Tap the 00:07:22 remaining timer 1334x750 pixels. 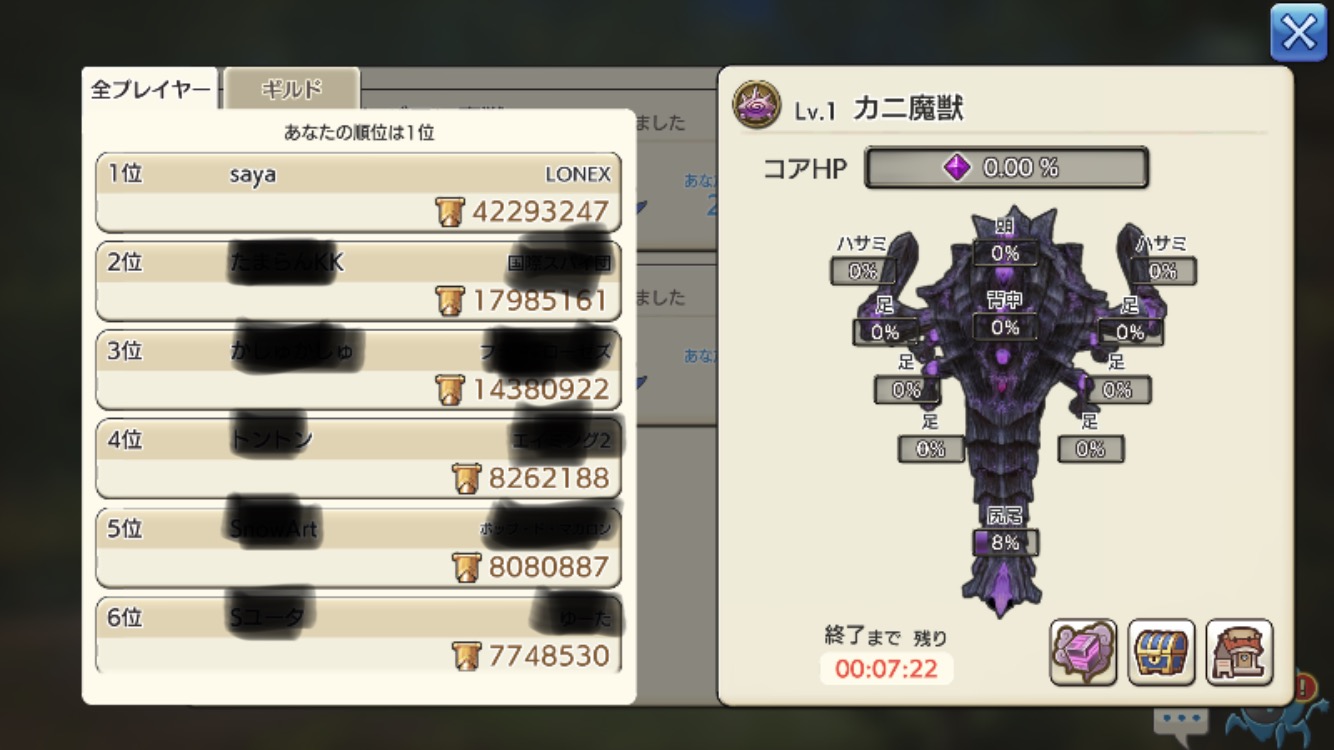[887, 669]
